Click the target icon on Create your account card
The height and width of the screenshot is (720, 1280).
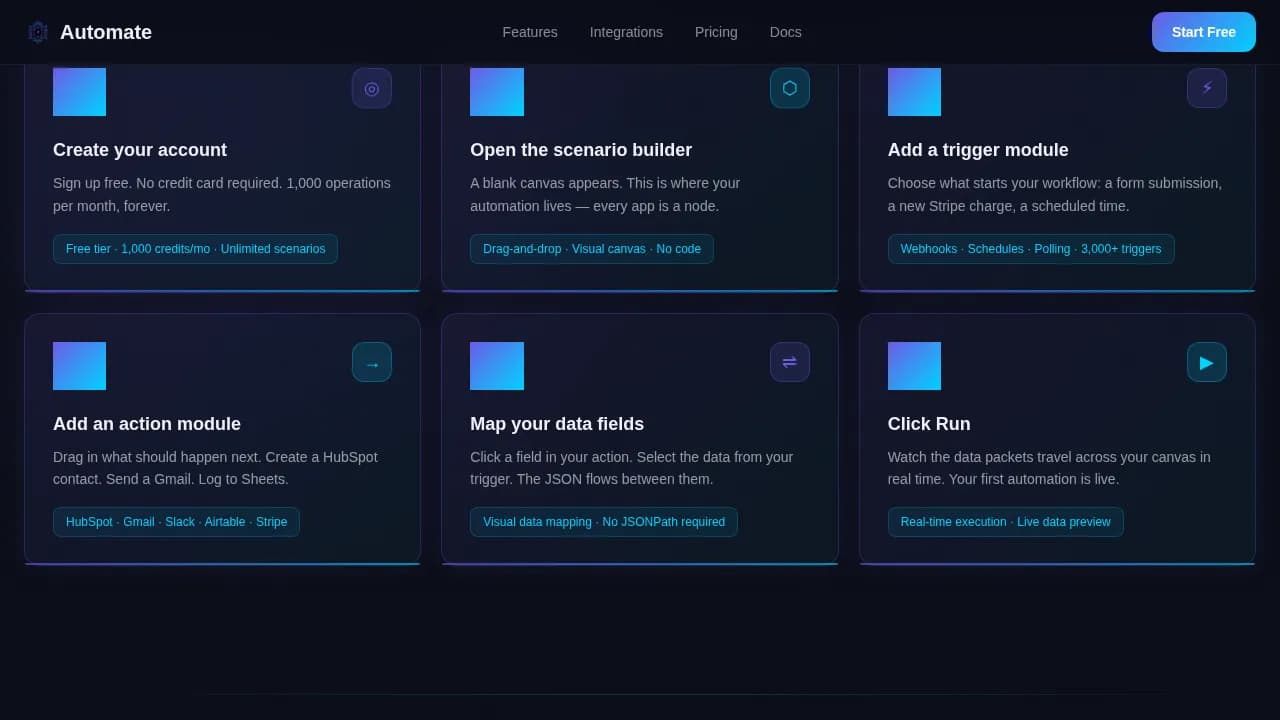coord(372,88)
